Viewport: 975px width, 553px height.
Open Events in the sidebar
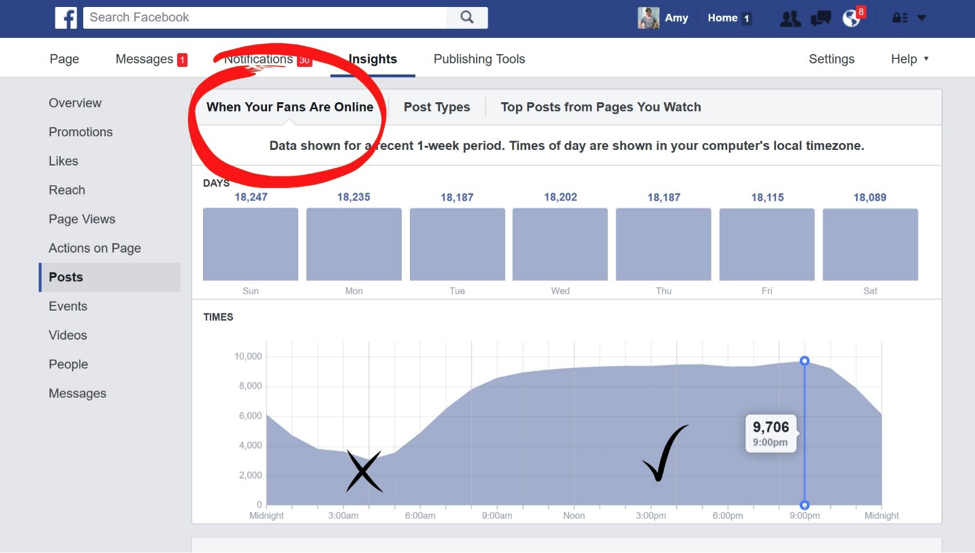tap(68, 306)
